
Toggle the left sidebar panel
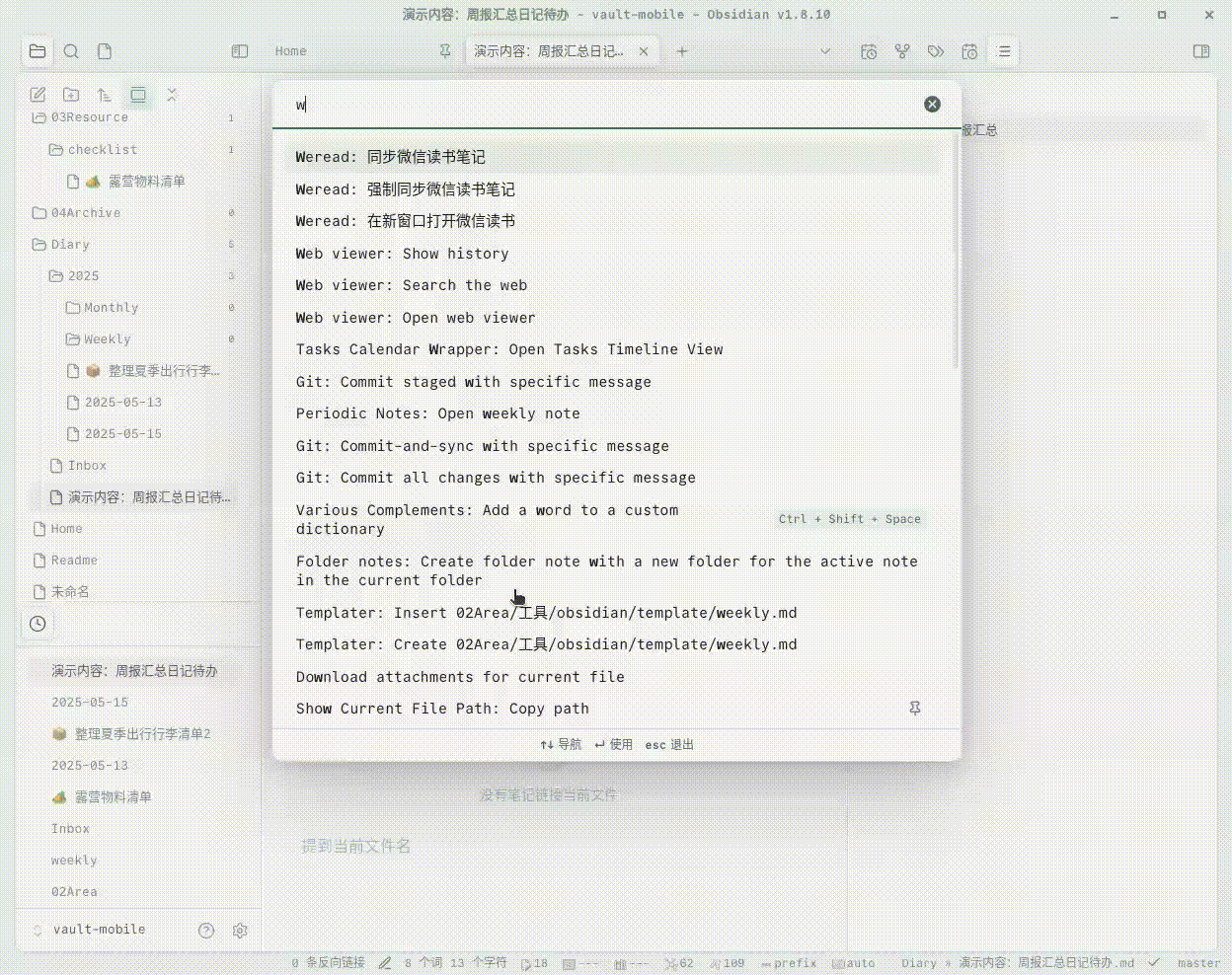240,51
